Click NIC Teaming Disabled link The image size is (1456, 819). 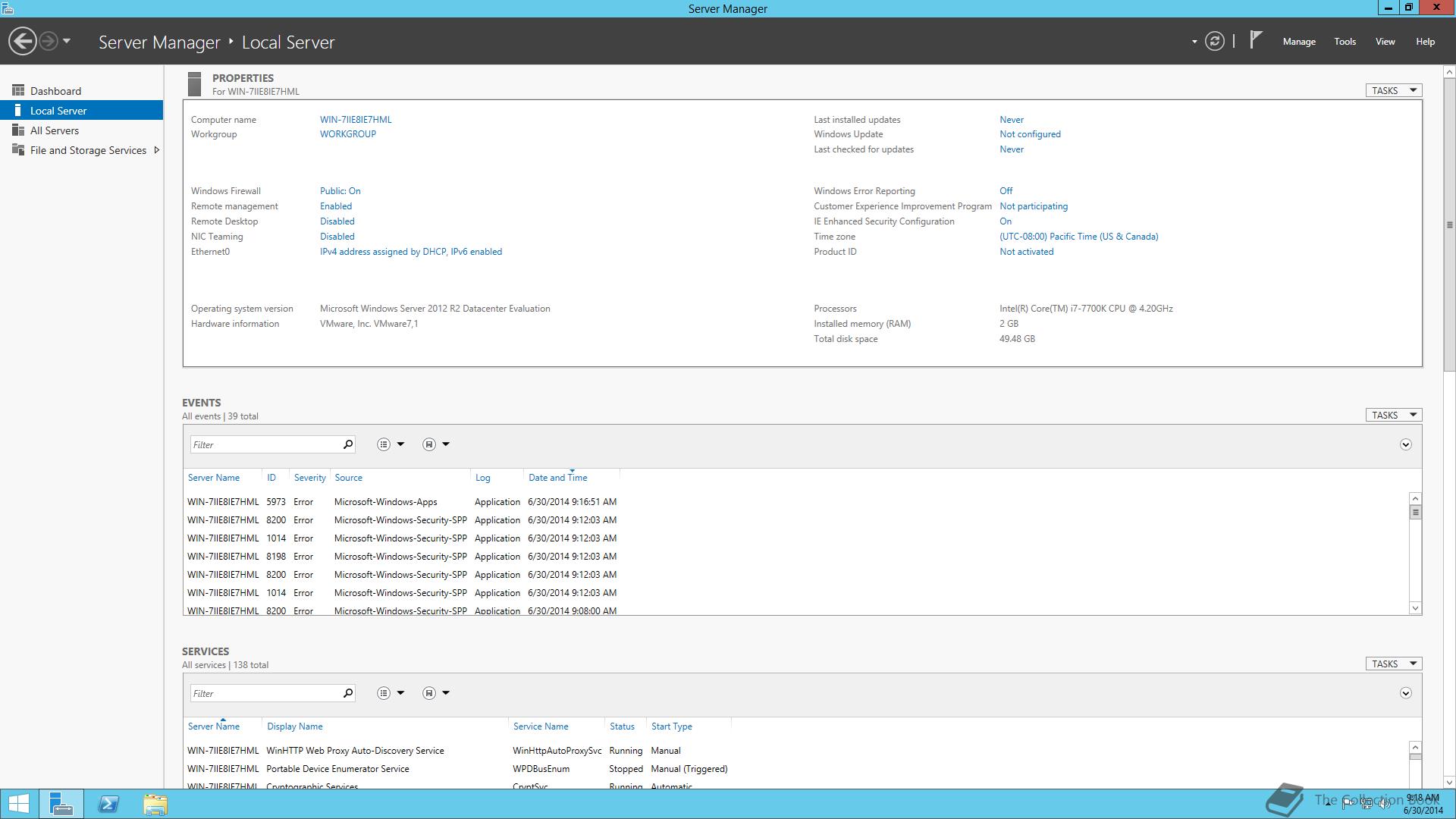pos(337,237)
